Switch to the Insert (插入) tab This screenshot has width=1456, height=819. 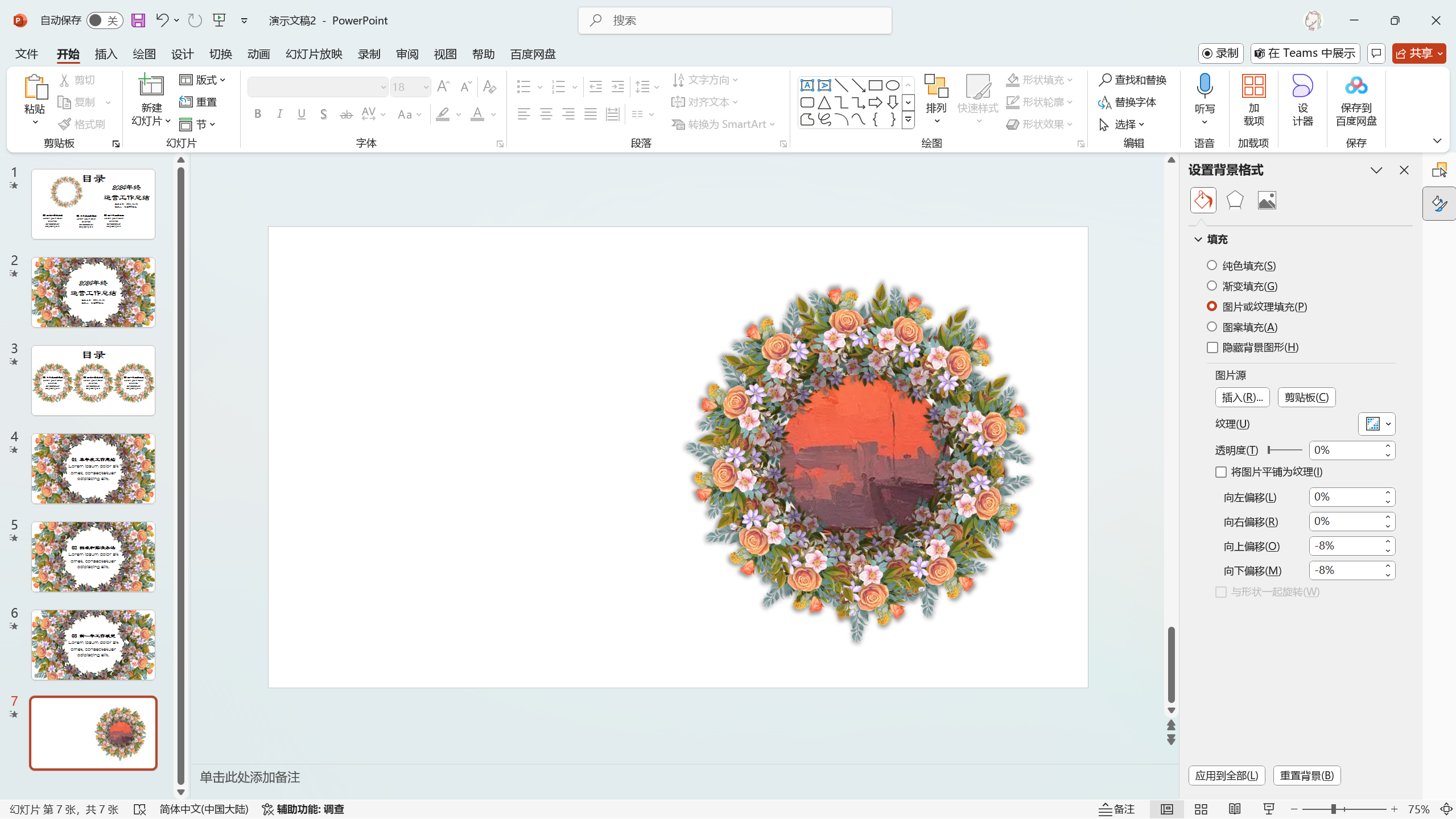pos(106,54)
